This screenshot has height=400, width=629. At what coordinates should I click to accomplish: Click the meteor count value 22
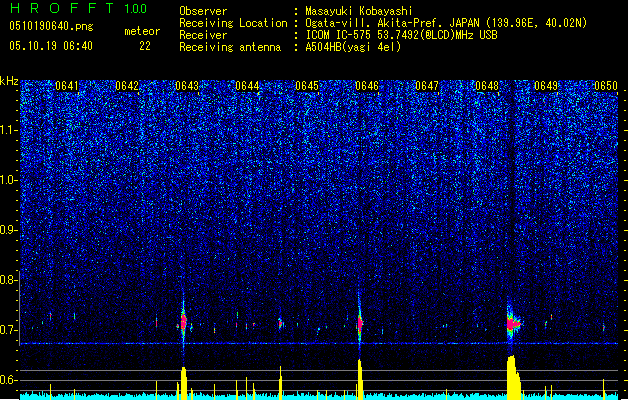coord(145,46)
